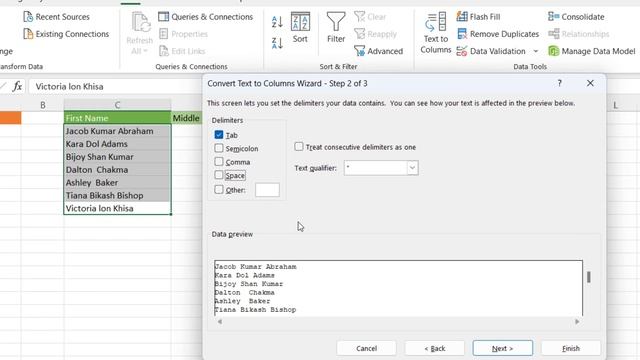Open the Sort dialog
Viewport: 640px width, 360px height.
click(300, 27)
